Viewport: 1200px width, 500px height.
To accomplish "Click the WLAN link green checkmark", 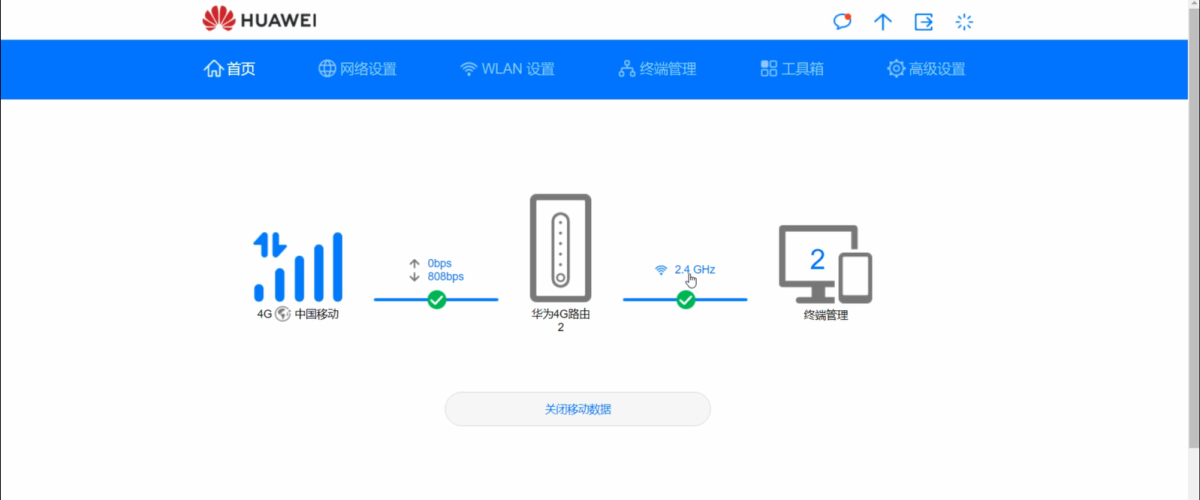I will click(x=686, y=299).
